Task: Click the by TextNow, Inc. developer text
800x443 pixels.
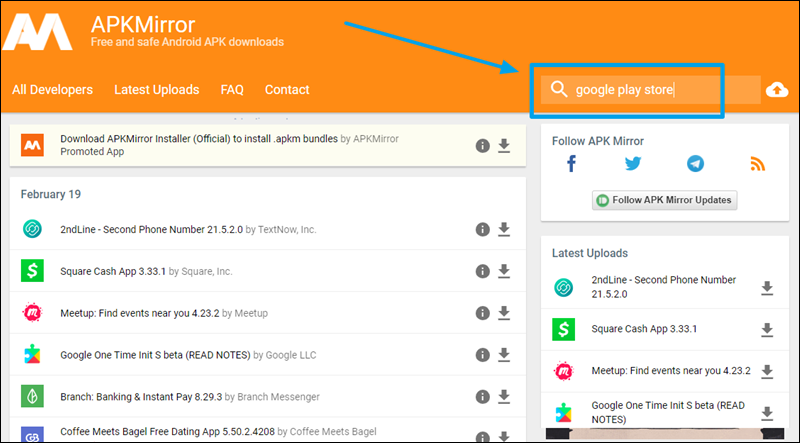Action: click(281, 230)
